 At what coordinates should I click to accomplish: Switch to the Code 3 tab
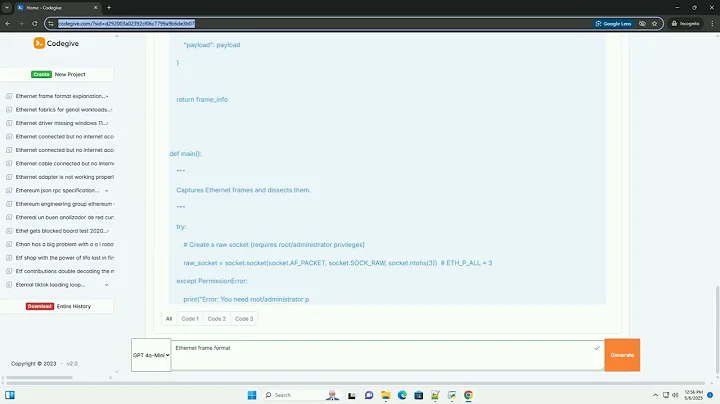244,319
